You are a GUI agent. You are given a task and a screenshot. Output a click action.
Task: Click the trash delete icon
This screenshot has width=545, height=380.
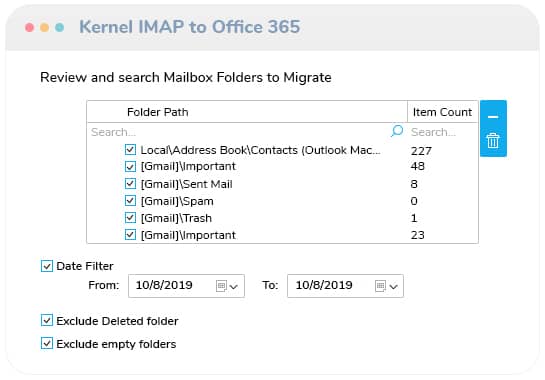pos(493,140)
